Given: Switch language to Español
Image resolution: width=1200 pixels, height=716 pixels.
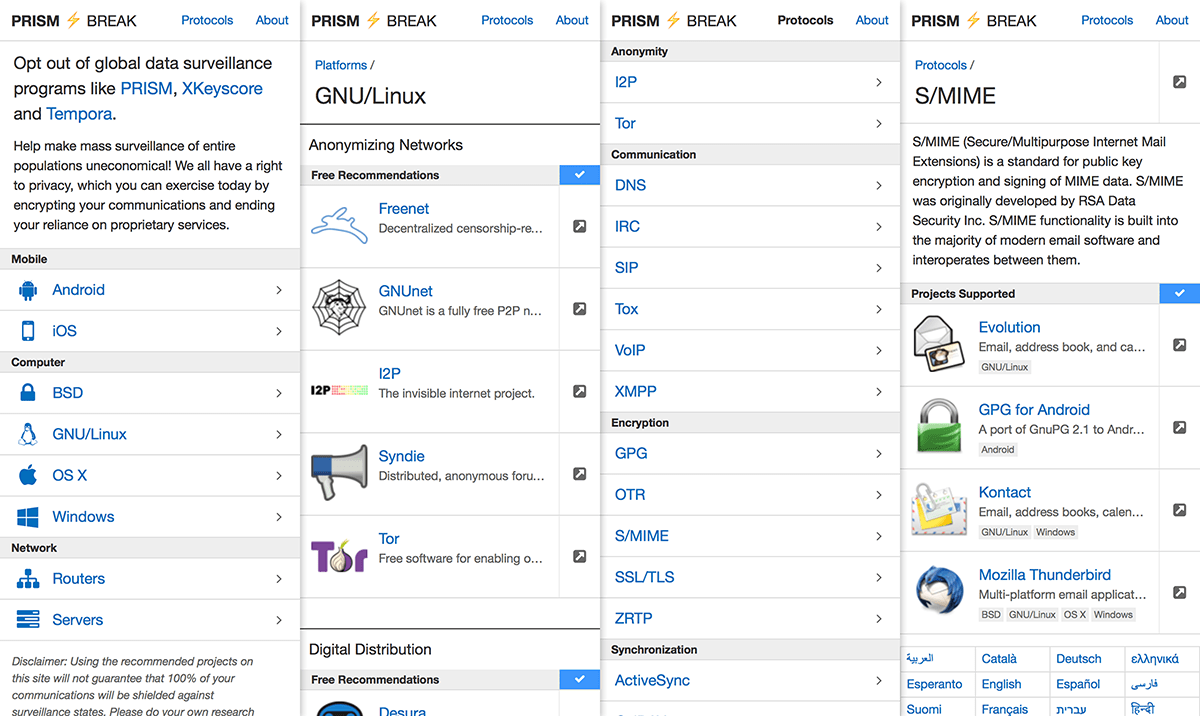Looking at the screenshot, I should pos(1078,685).
